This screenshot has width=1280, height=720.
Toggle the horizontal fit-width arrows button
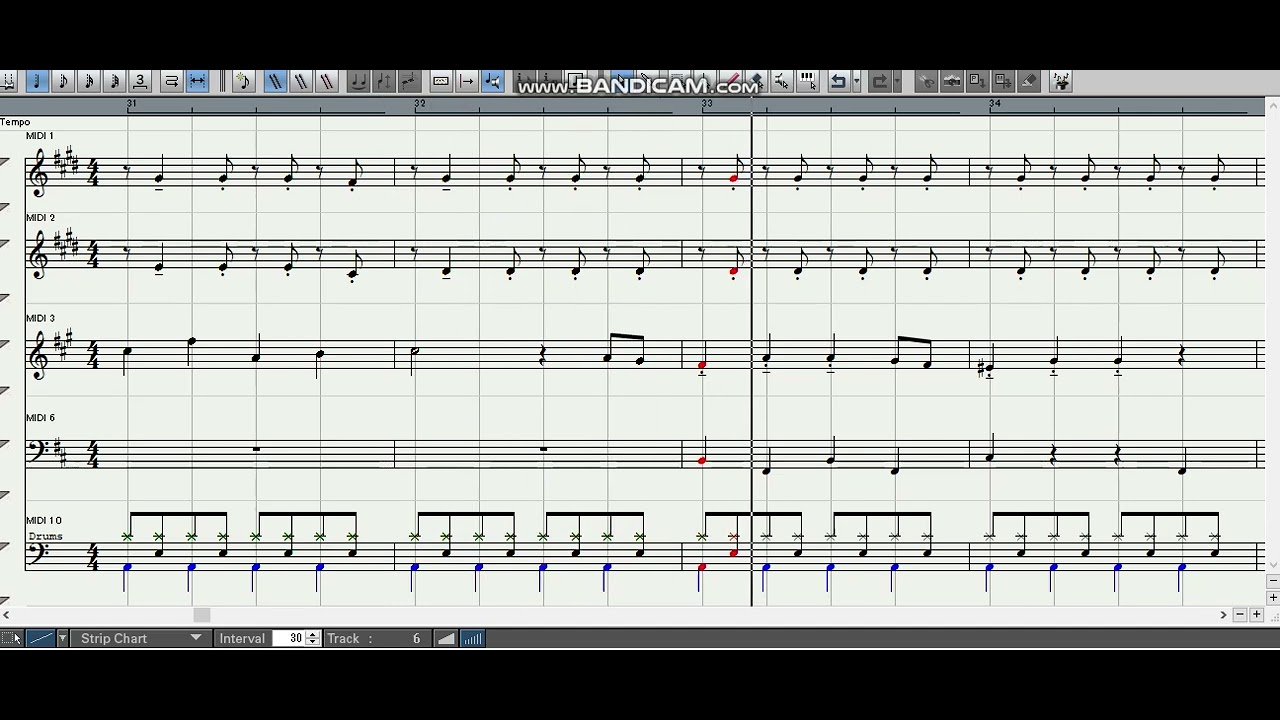197,81
